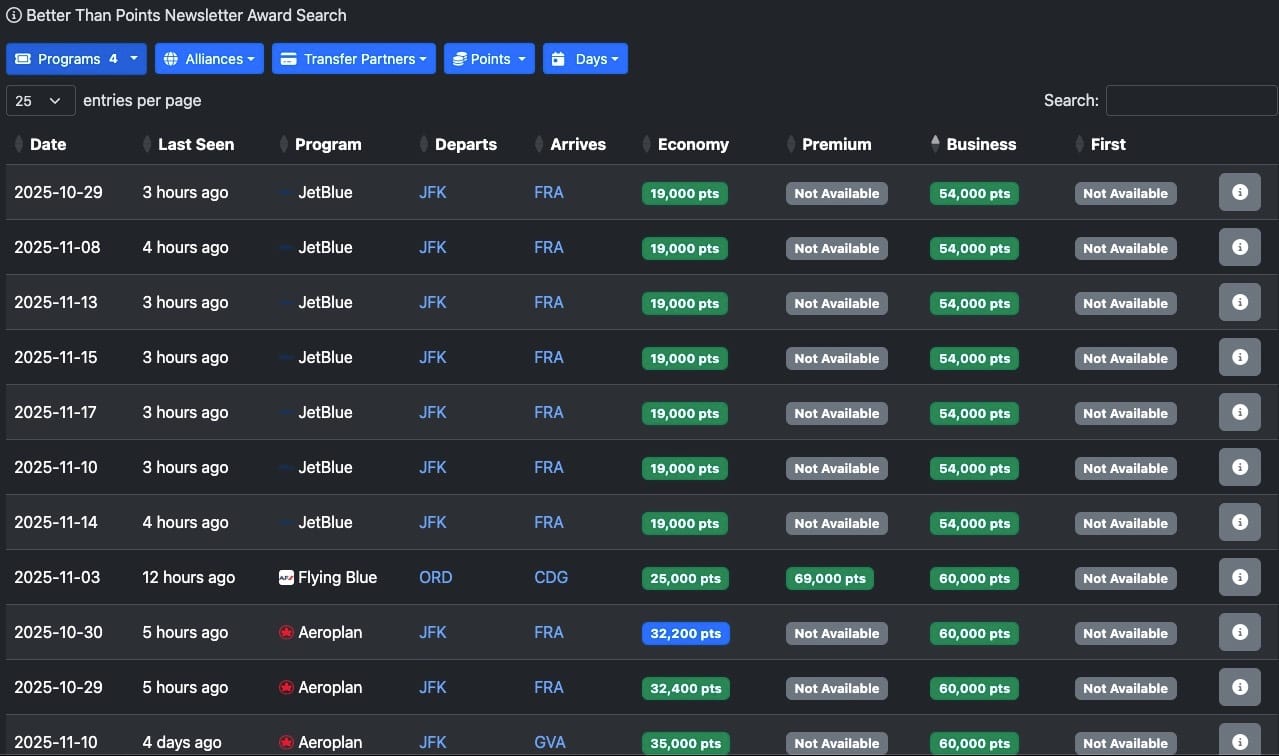The image size is (1279, 756).
Task: Sort by the Arrives column
Action: click(x=577, y=144)
